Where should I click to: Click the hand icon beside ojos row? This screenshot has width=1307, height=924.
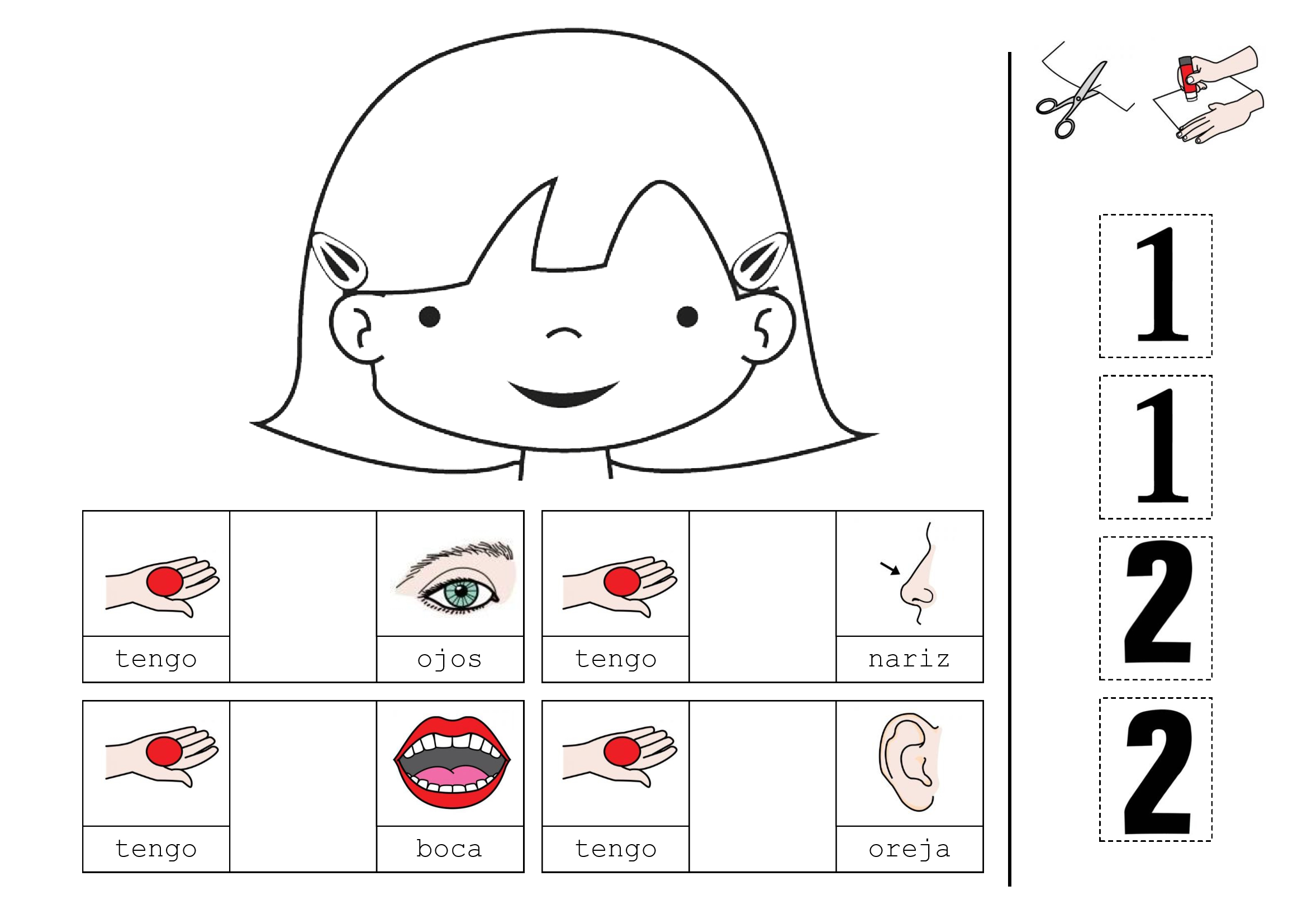[x=162, y=587]
